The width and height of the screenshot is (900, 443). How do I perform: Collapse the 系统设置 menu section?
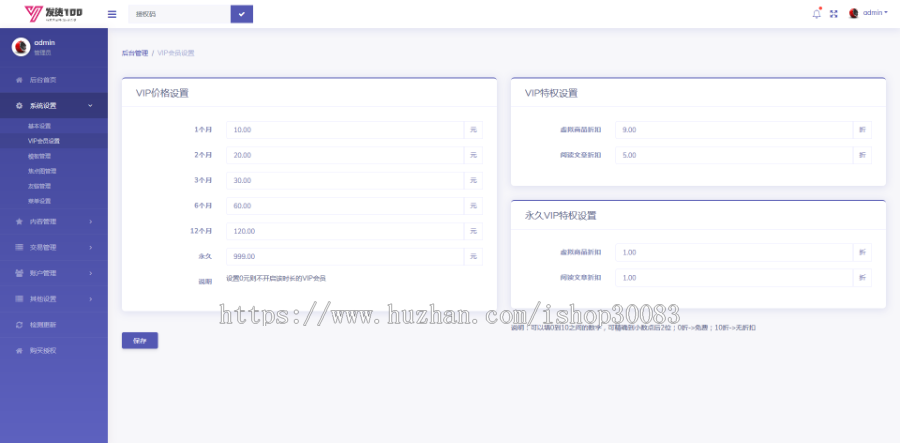(53, 105)
